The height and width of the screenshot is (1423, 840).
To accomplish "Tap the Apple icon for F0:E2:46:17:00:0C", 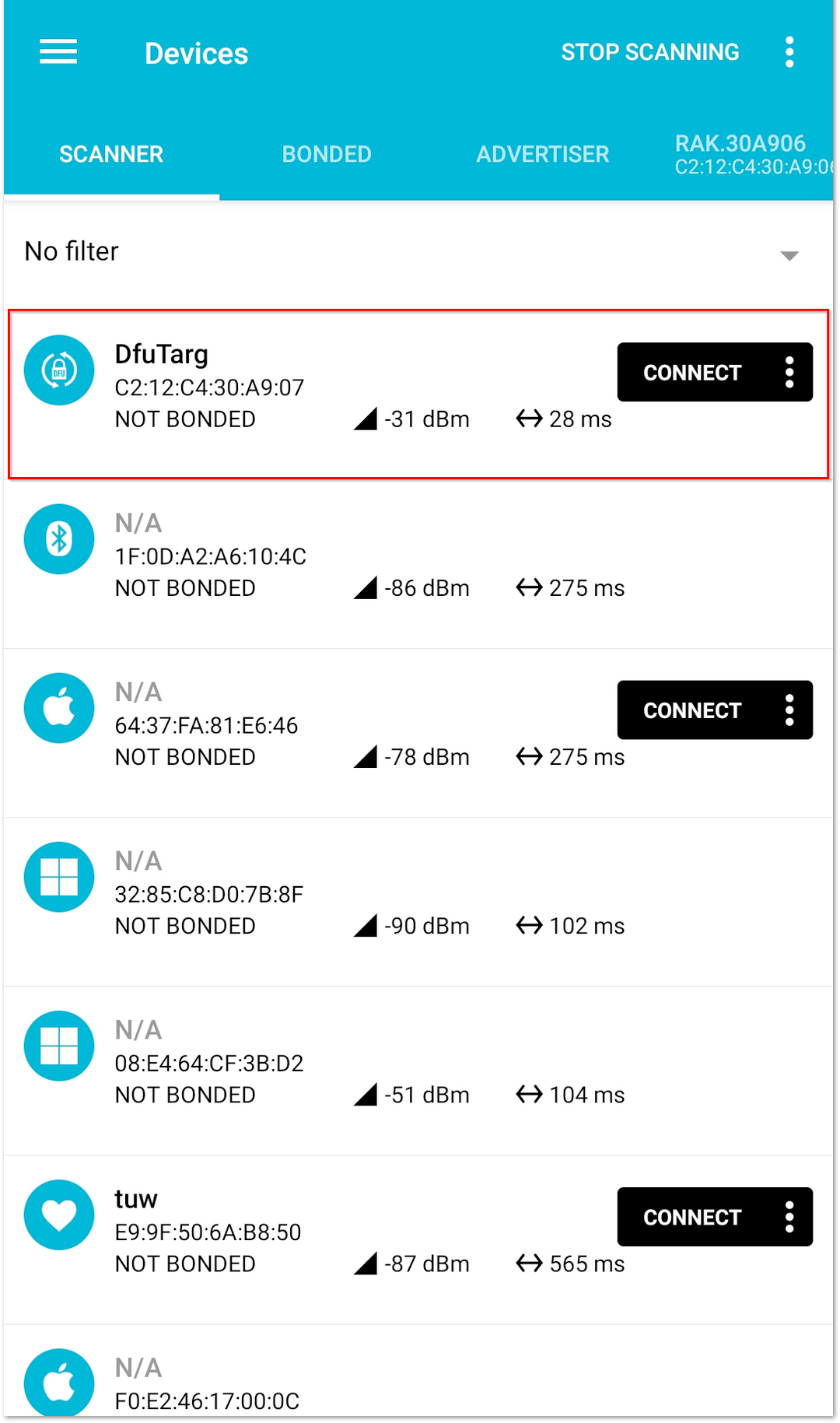I will pyautogui.click(x=59, y=1383).
